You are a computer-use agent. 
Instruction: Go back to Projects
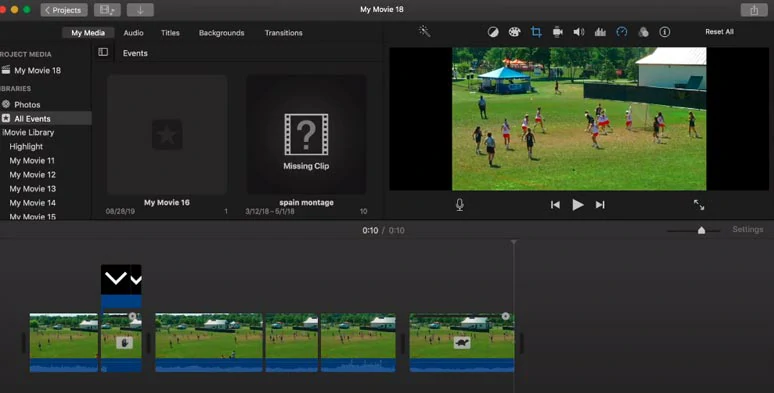64,10
